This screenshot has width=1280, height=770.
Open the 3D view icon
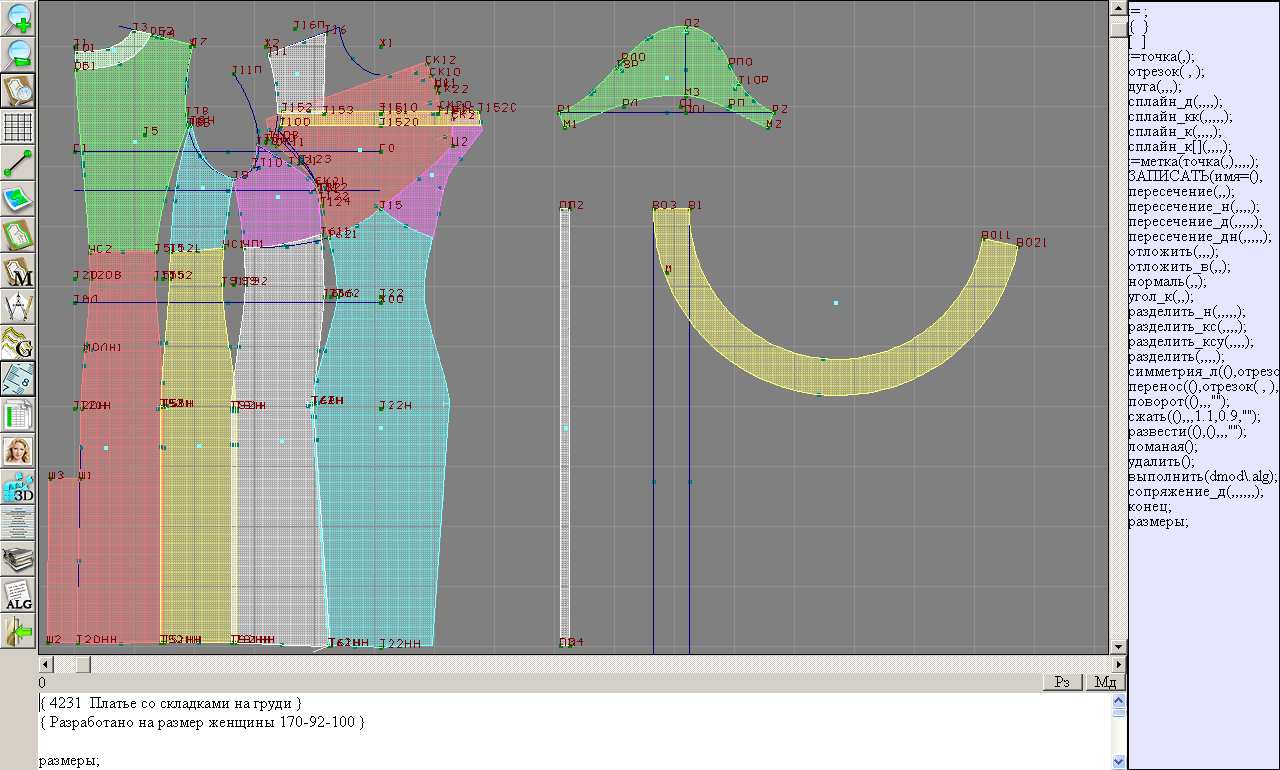[19, 488]
